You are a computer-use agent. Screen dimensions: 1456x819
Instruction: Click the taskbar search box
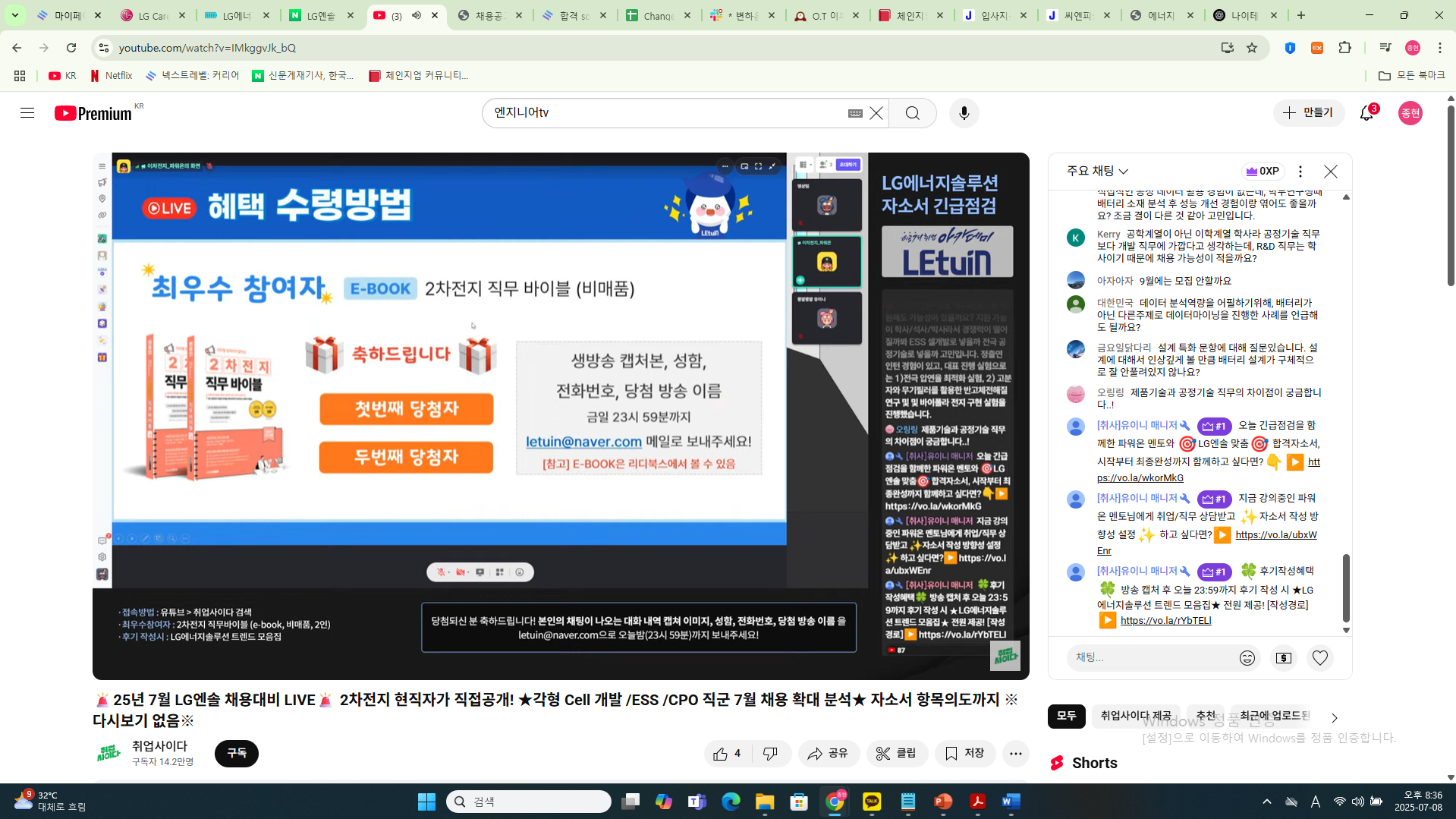coord(529,802)
